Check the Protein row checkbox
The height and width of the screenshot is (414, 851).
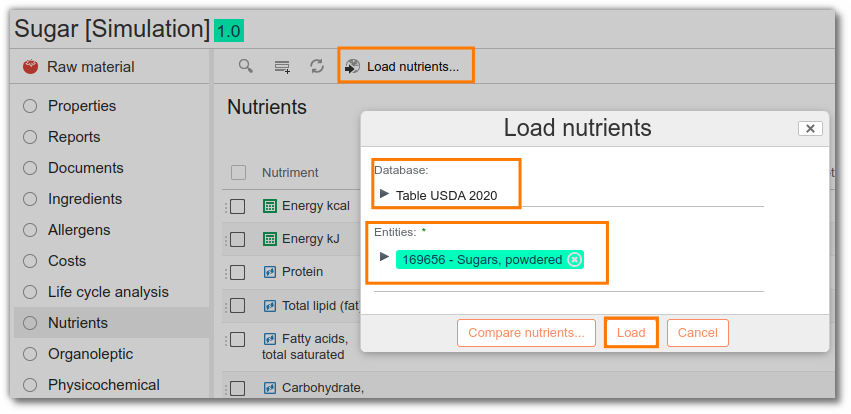[238, 272]
